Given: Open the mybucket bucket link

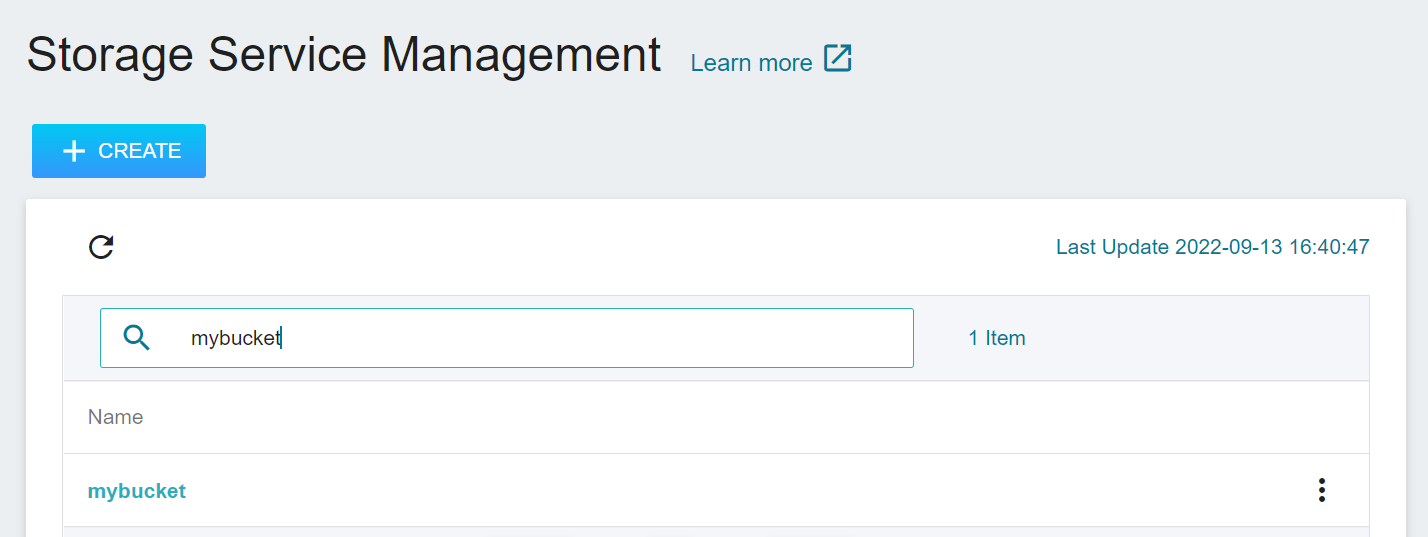Looking at the screenshot, I should click(137, 491).
